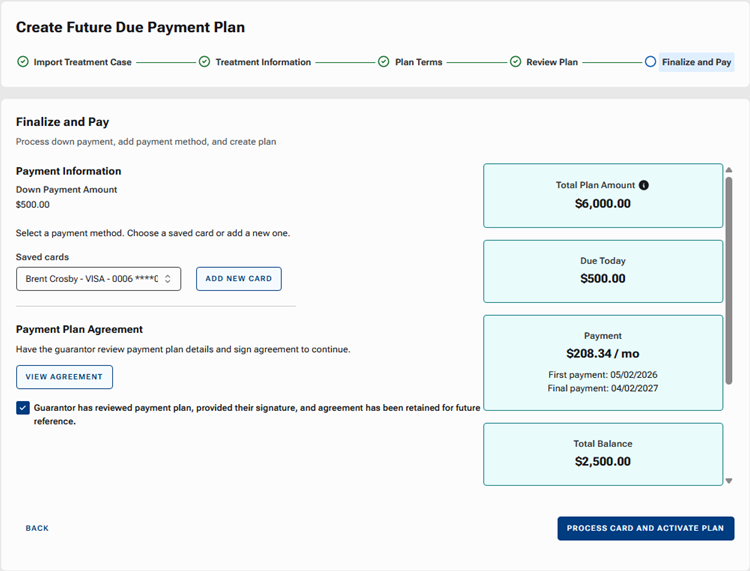Image resolution: width=750 pixels, height=571 pixels.
Task: Click Process Card and Activate Plan
Action: tap(645, 528)
